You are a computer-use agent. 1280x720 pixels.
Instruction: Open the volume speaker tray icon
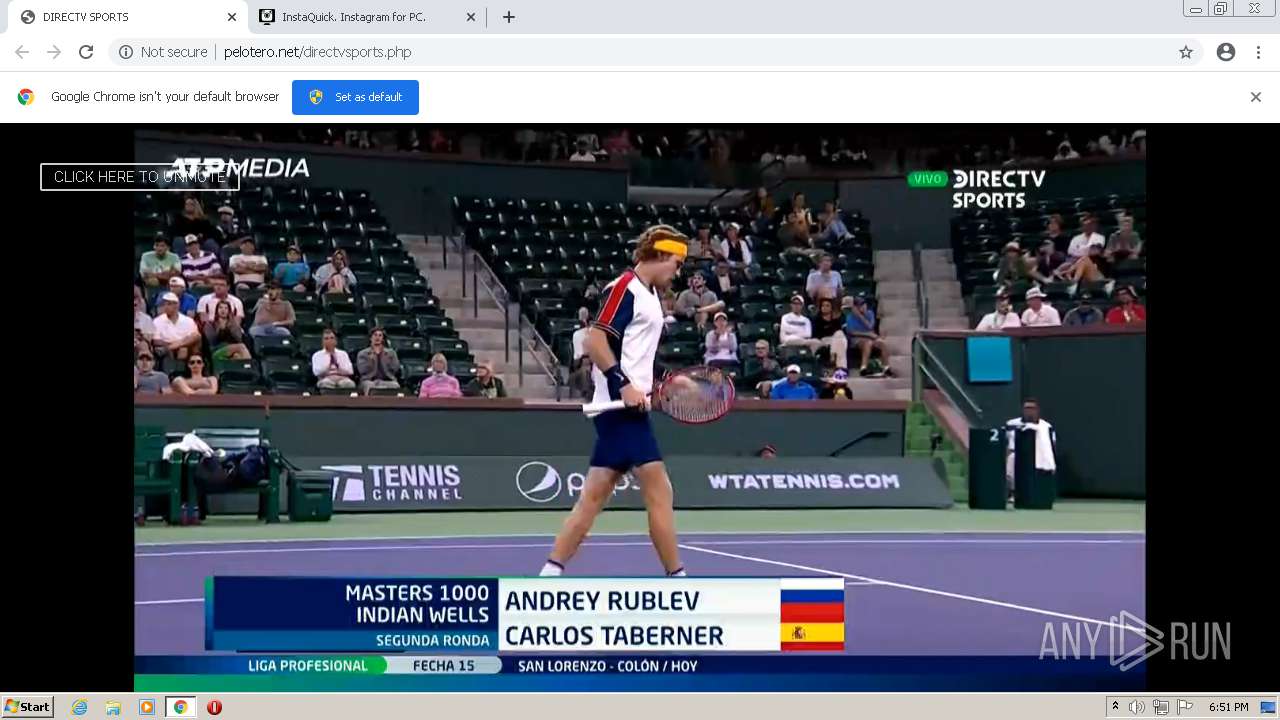tap(1137, 707)
